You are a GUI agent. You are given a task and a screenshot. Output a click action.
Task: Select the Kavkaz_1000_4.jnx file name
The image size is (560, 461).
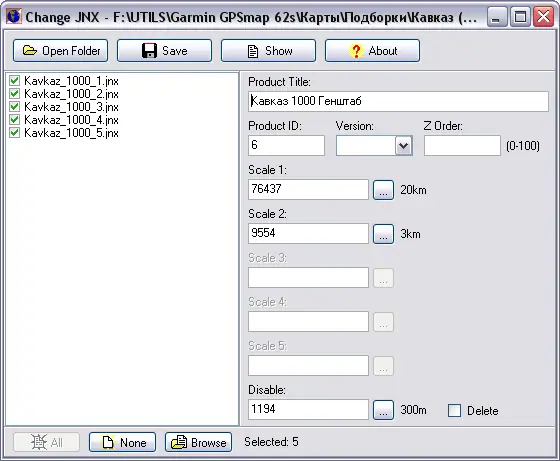pos(71,120)
